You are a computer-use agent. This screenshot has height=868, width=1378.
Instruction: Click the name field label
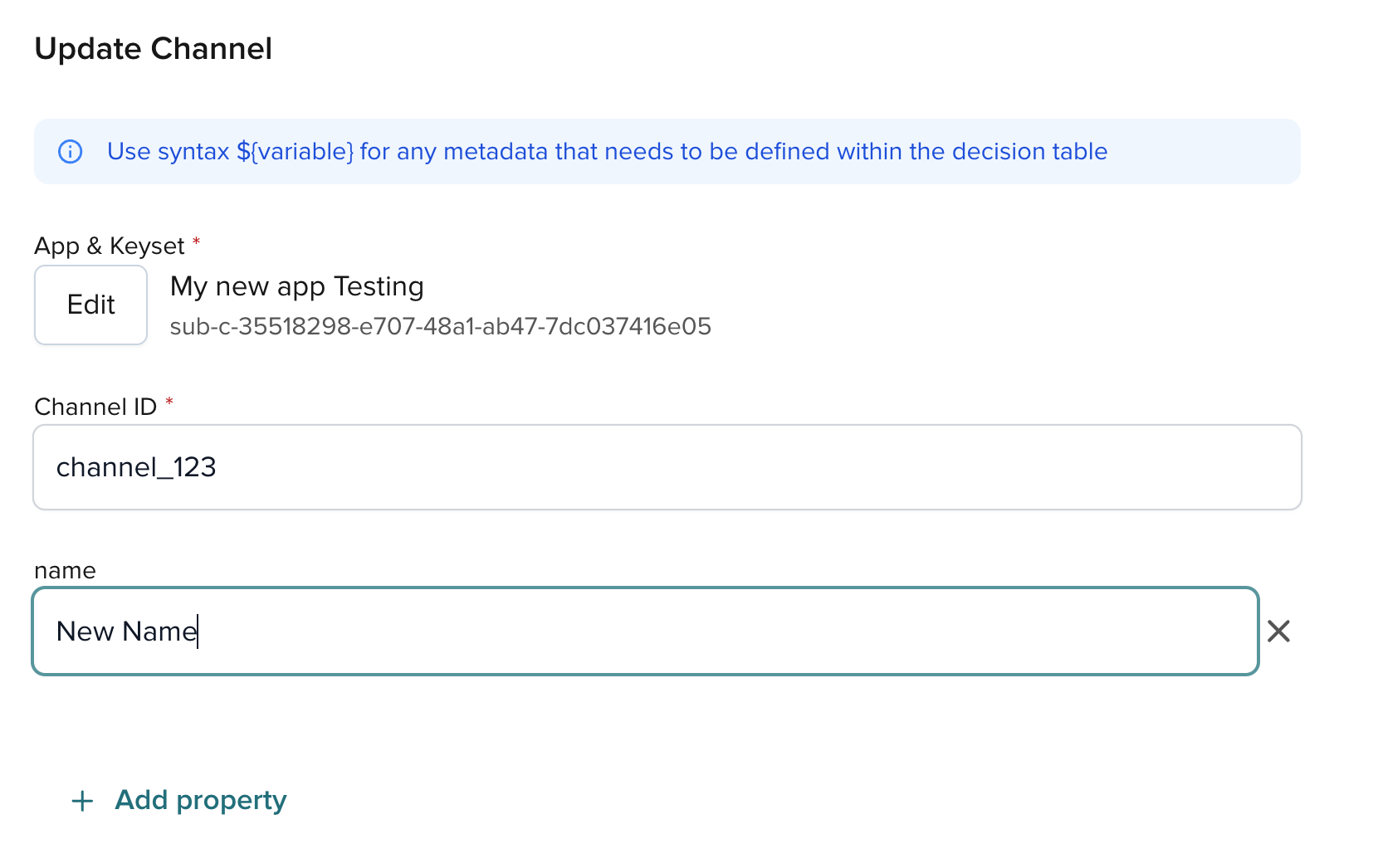(x=65, y=570)
